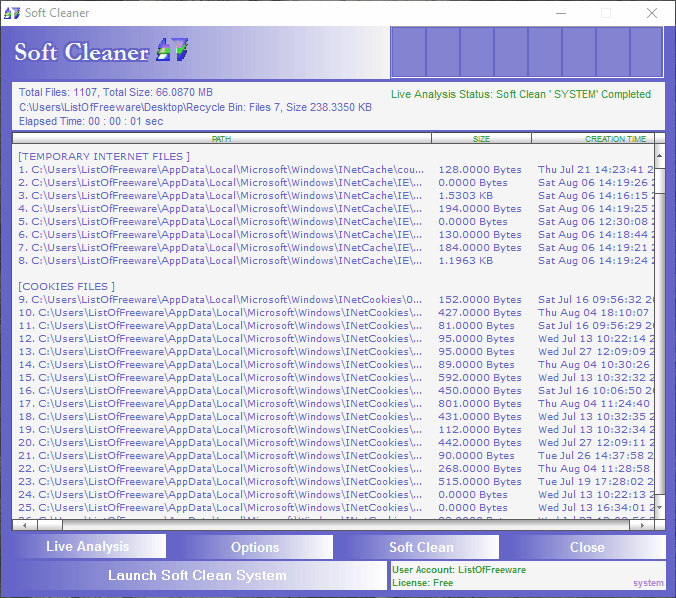Click the vertical scrollbar up arrow
Viewport: 676px width, 598px height.
click(660, 155)
